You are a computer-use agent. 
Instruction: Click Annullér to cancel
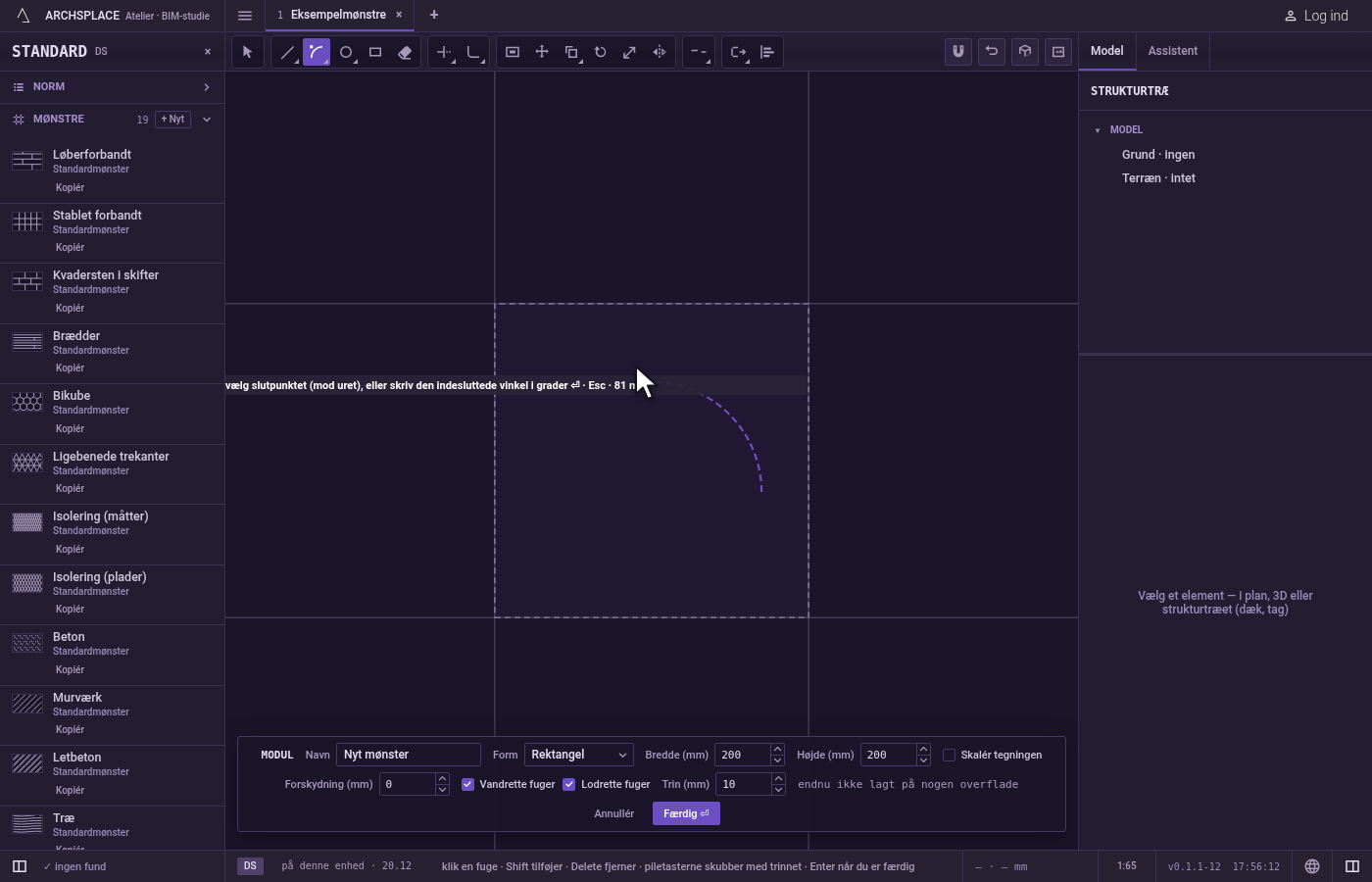614,813
